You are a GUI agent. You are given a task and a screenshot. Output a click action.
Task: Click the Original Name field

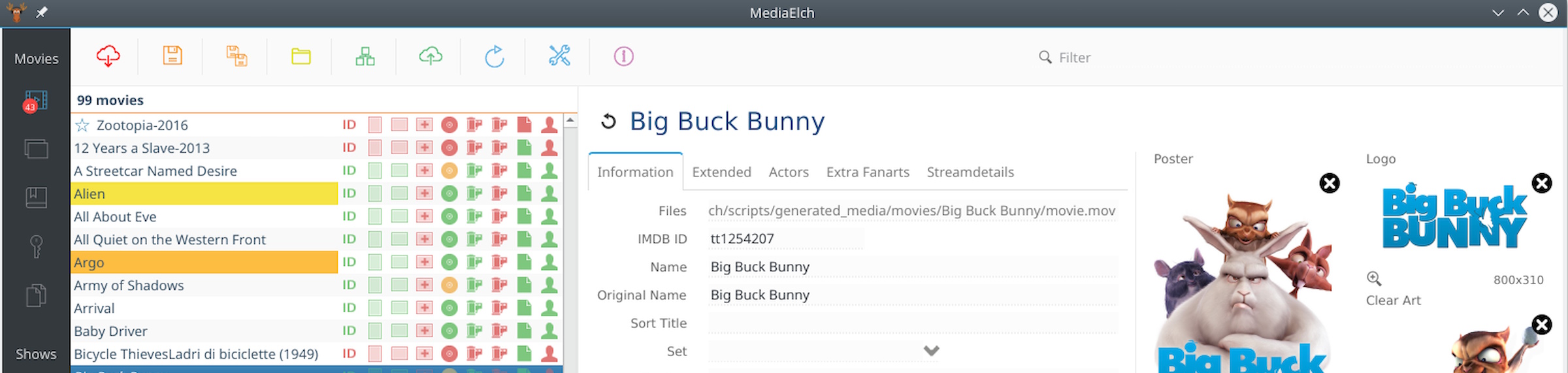(913, 295)
